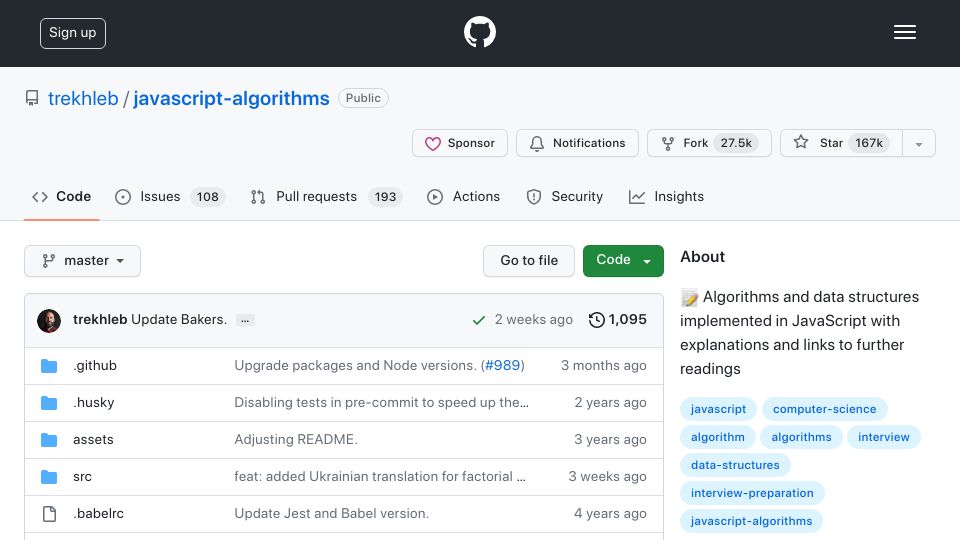Open the assets folder
The width and height of the screenshot is (960, 540).
[x=93, y=440]
